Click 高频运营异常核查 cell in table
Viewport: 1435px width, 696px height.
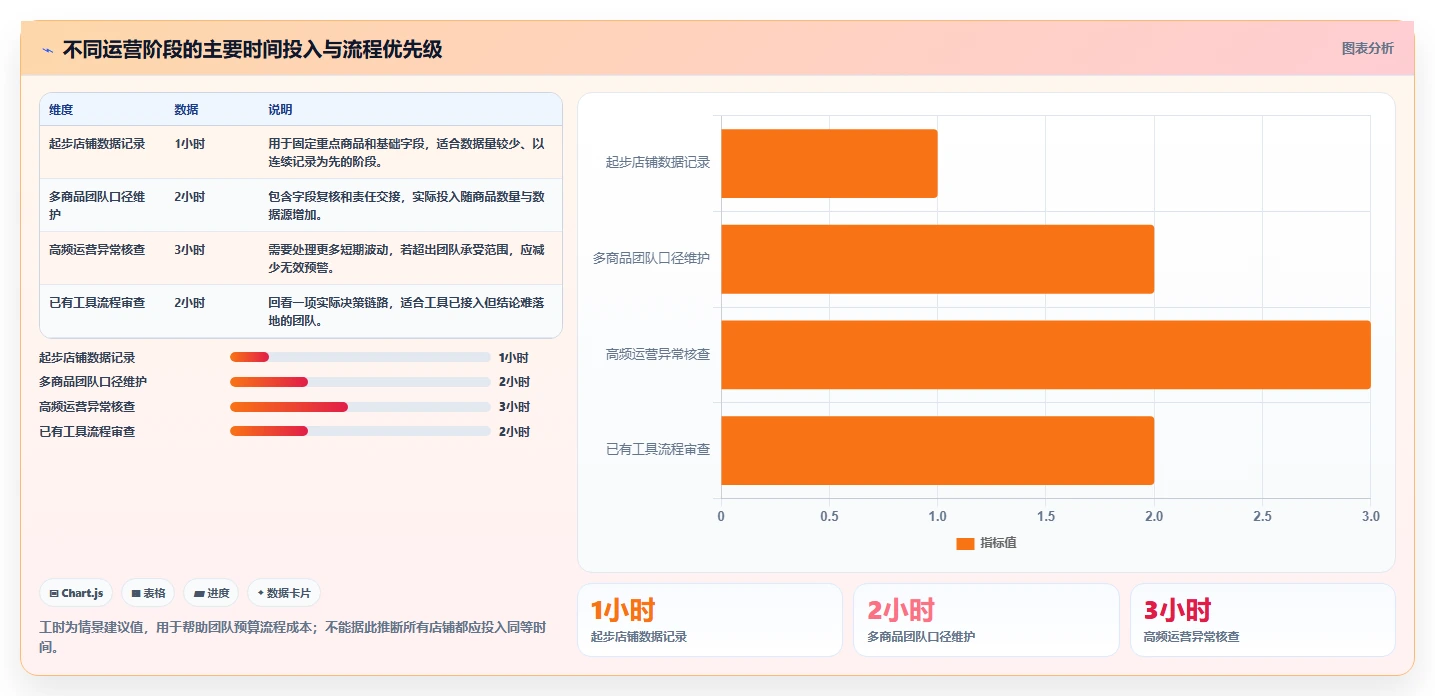pyautogui.click(x=97, y=250)
